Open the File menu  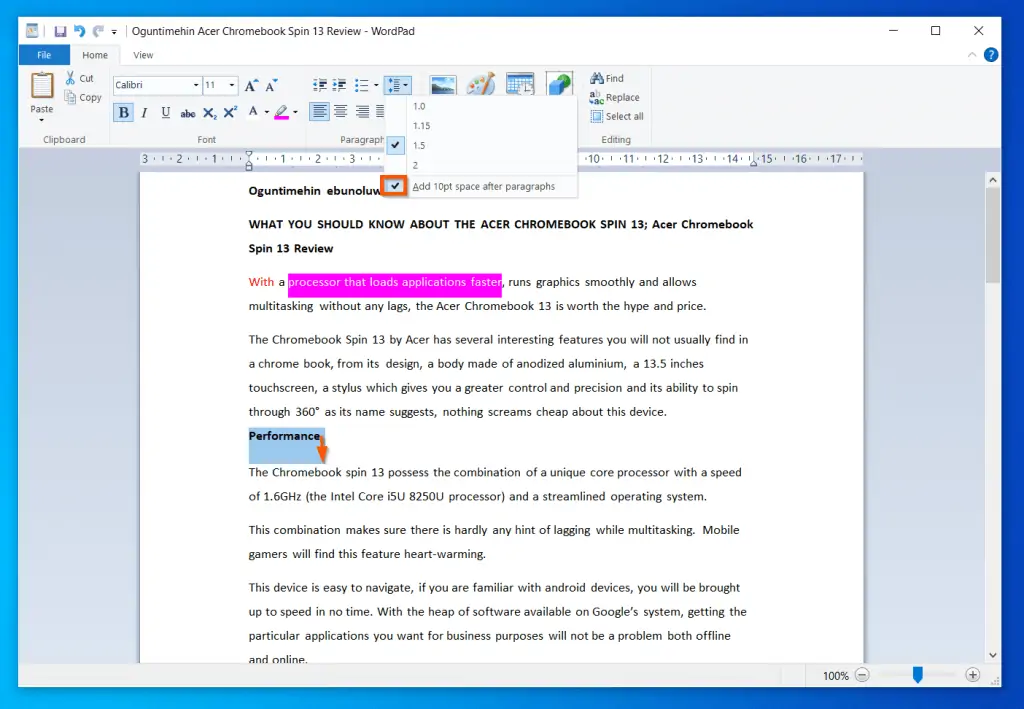44,55
